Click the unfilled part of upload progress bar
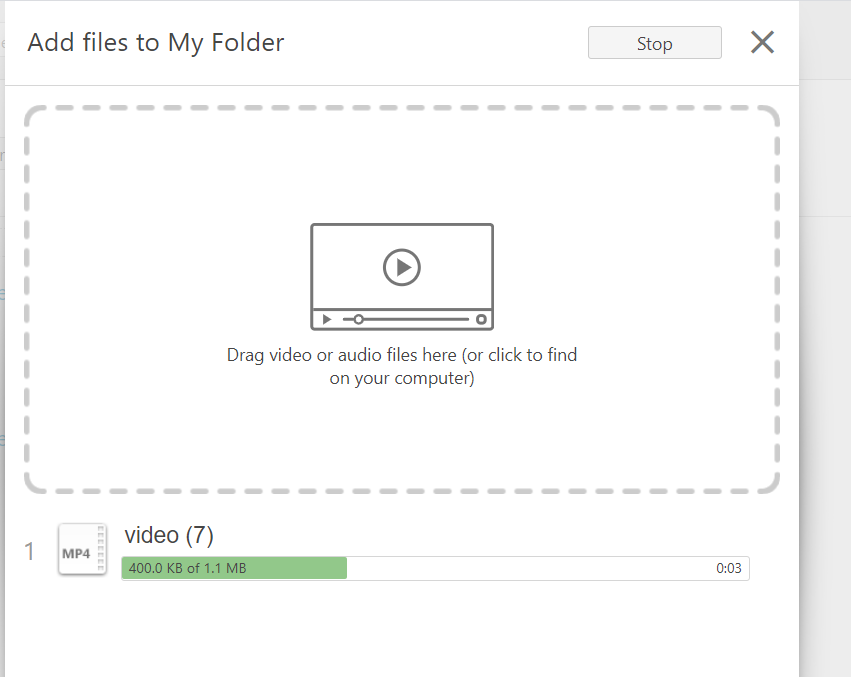The width and height of the screenshot is (851, 677). click(x=548, y=568)
